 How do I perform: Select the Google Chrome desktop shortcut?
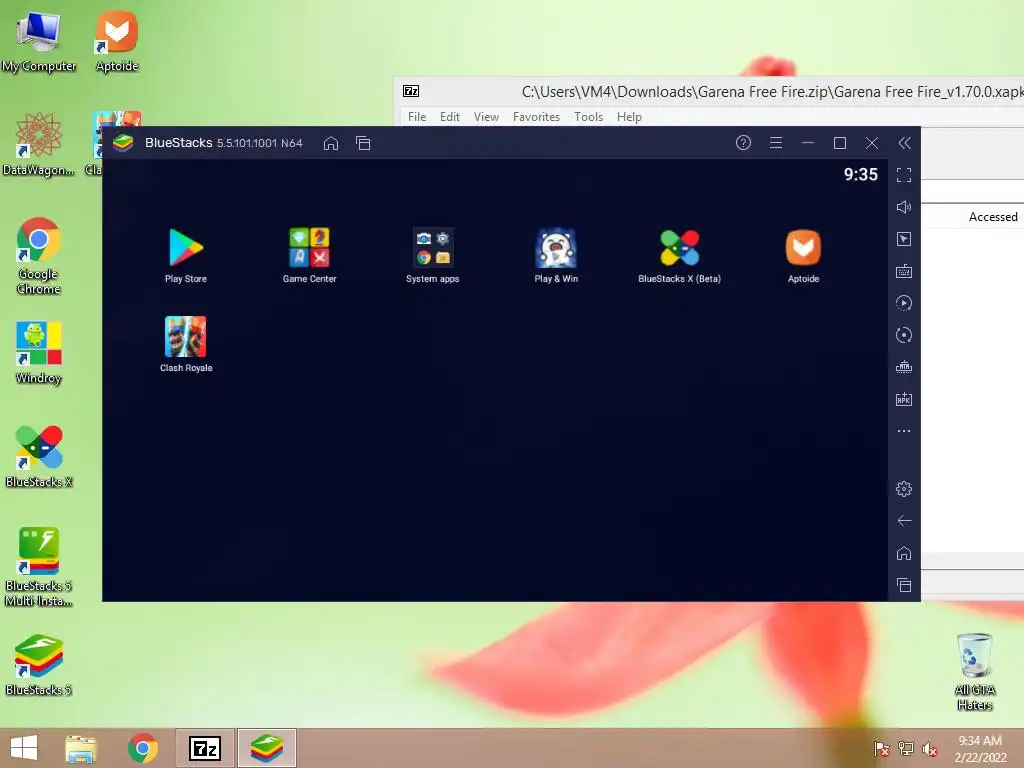[x=39, y=255]
